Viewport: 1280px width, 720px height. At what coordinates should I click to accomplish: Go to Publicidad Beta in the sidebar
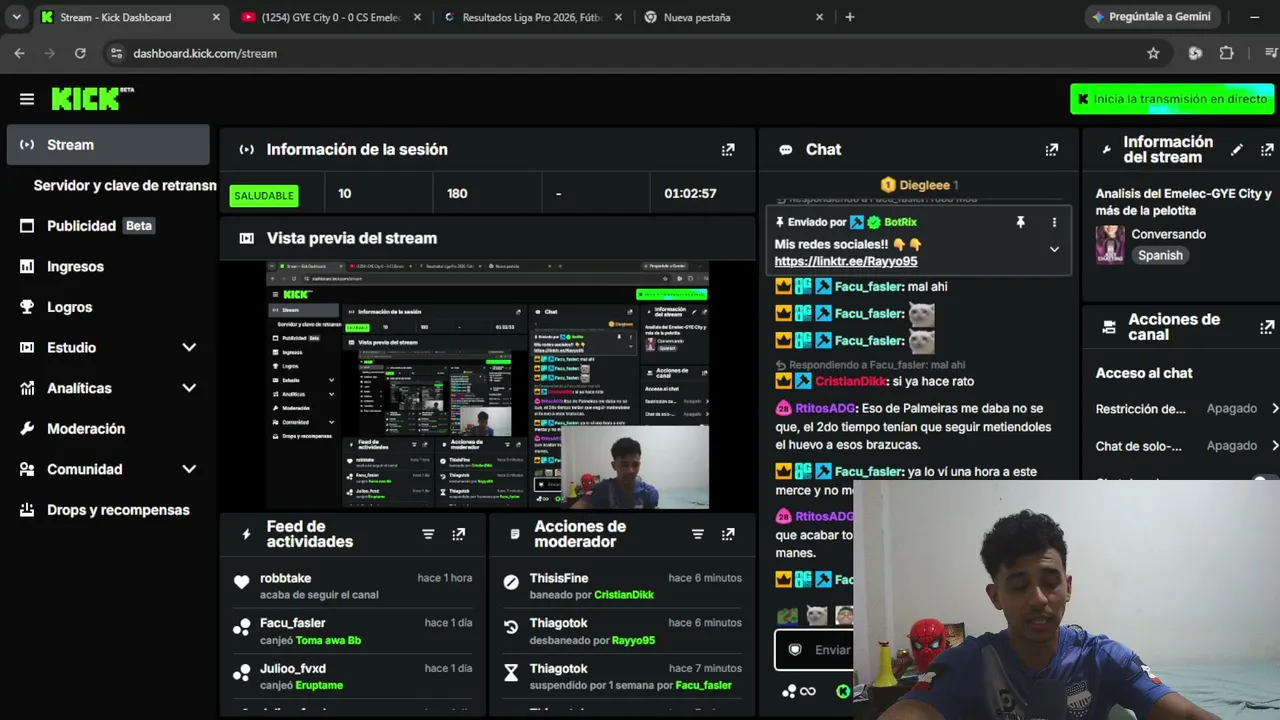(108, 226)
